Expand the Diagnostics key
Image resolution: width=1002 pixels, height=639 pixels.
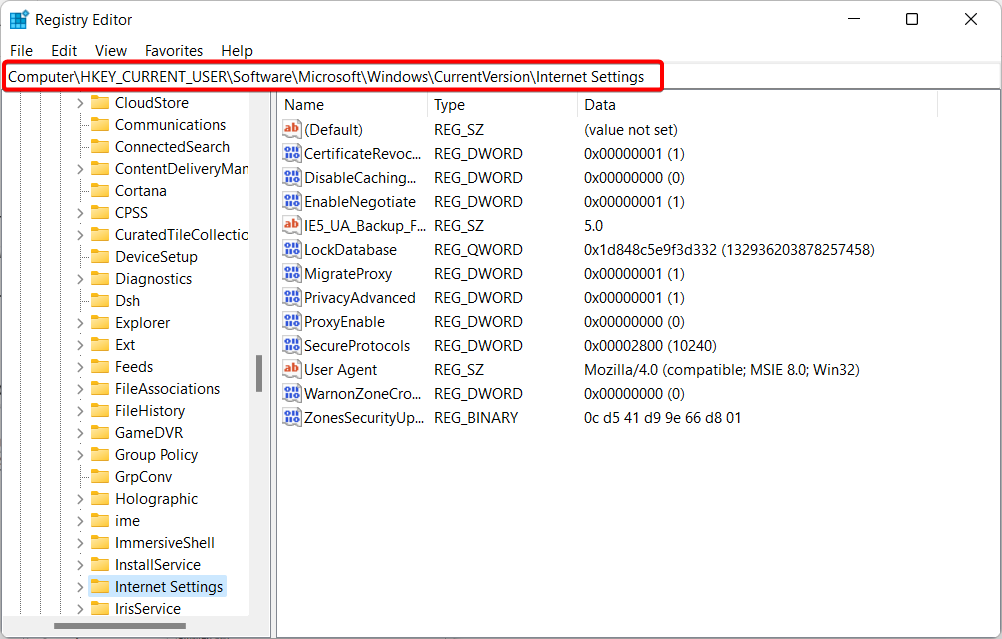80,279
